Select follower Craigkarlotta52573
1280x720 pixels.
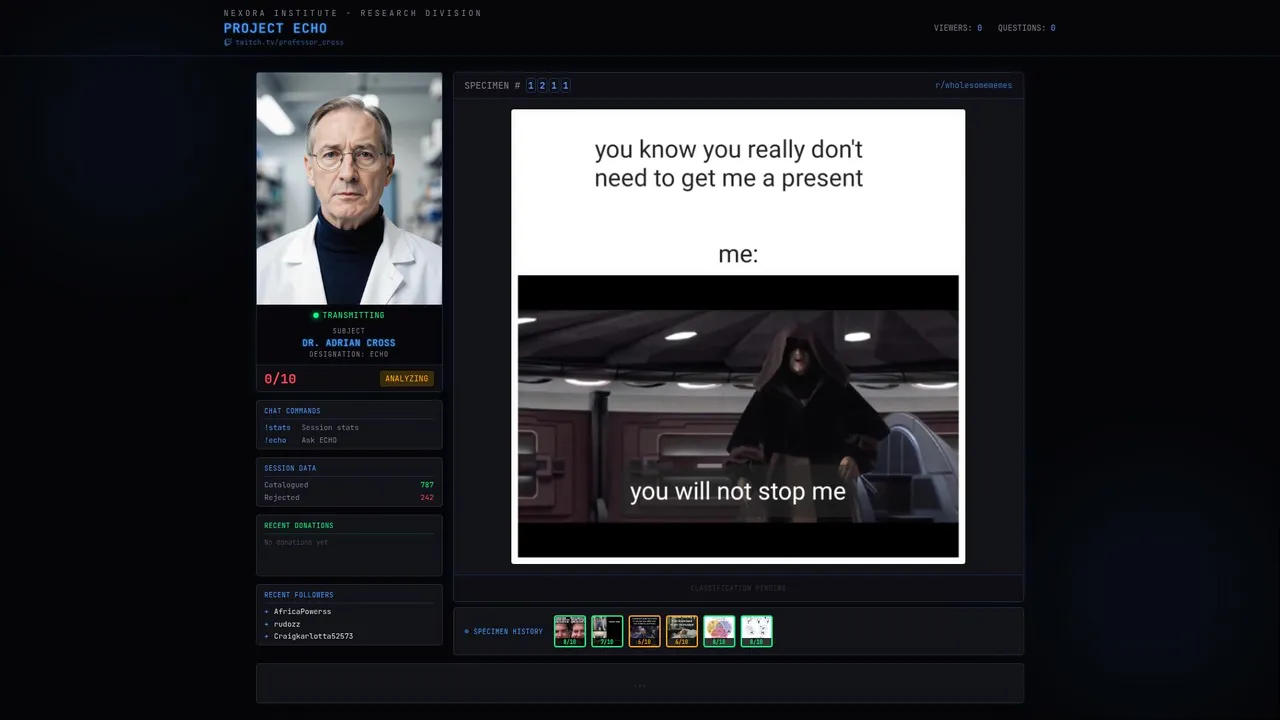pyautogui.click(x=313, y=636)
